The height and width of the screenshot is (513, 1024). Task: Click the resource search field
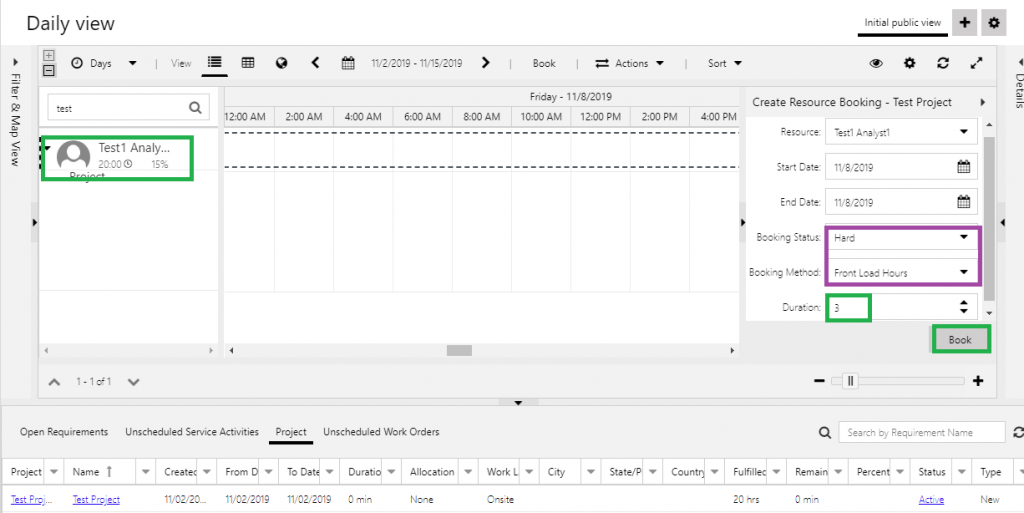(x=129, y=108)
